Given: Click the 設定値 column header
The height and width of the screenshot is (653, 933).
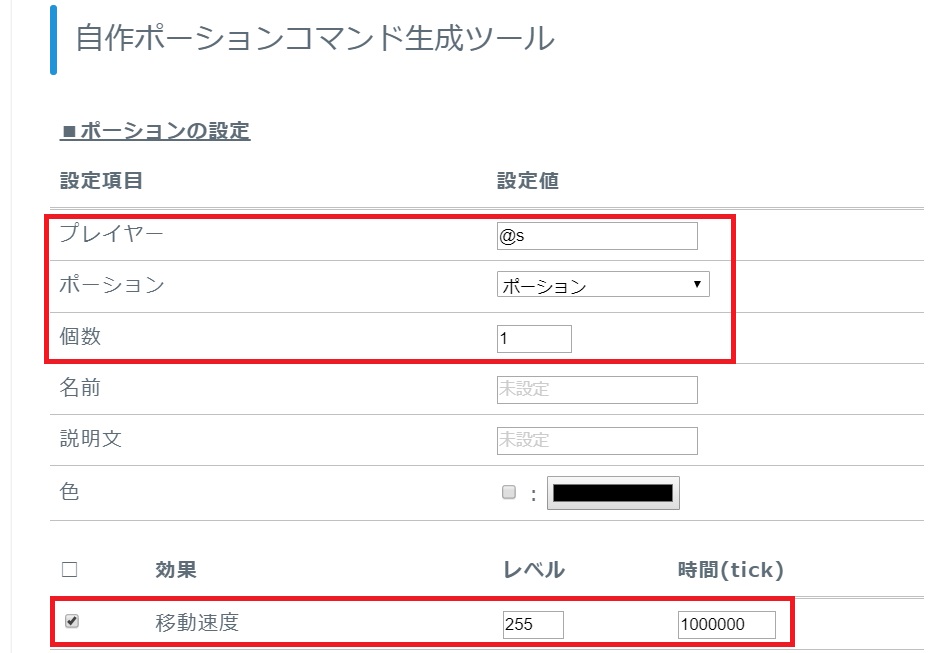Looking at the screenshot, I should tap(528, 180).
